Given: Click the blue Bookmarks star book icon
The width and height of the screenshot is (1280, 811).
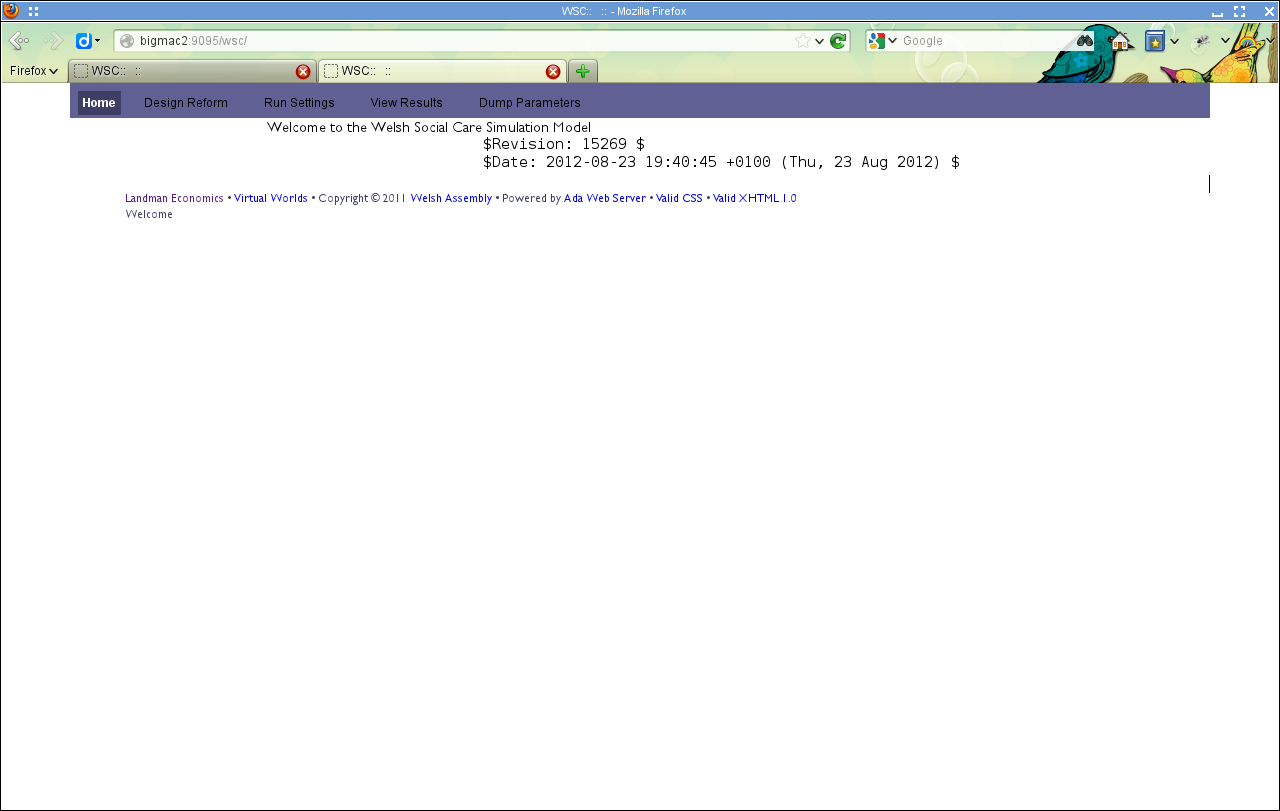Looking at the screenshot, I should pyautogui.click(x=1155, y=41).
